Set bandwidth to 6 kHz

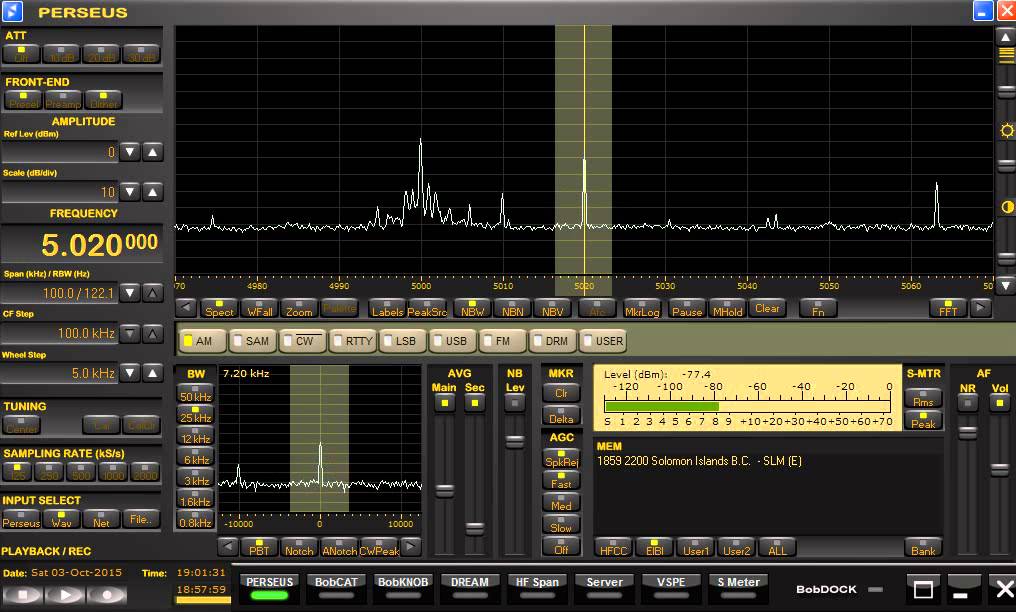[196, 456]
